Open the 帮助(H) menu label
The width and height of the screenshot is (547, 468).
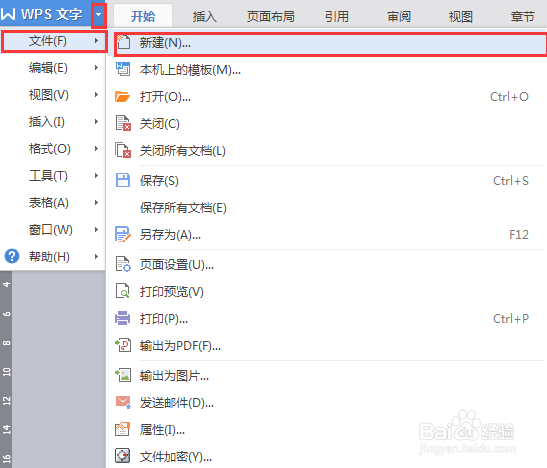(49, 256)
